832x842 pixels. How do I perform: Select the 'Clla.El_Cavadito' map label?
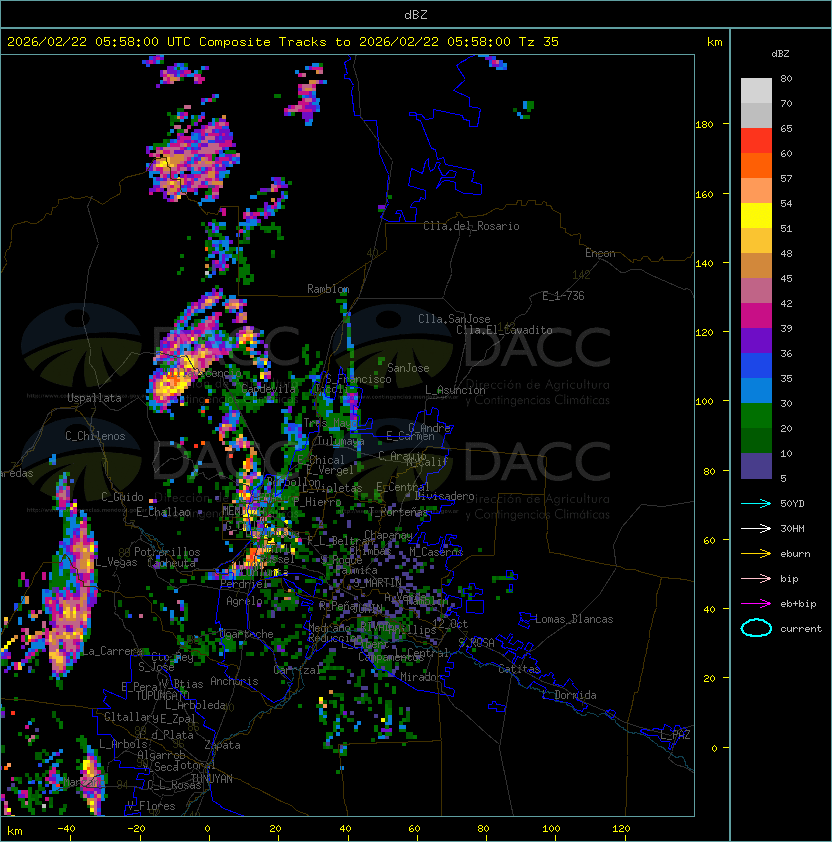coord(504,330)
